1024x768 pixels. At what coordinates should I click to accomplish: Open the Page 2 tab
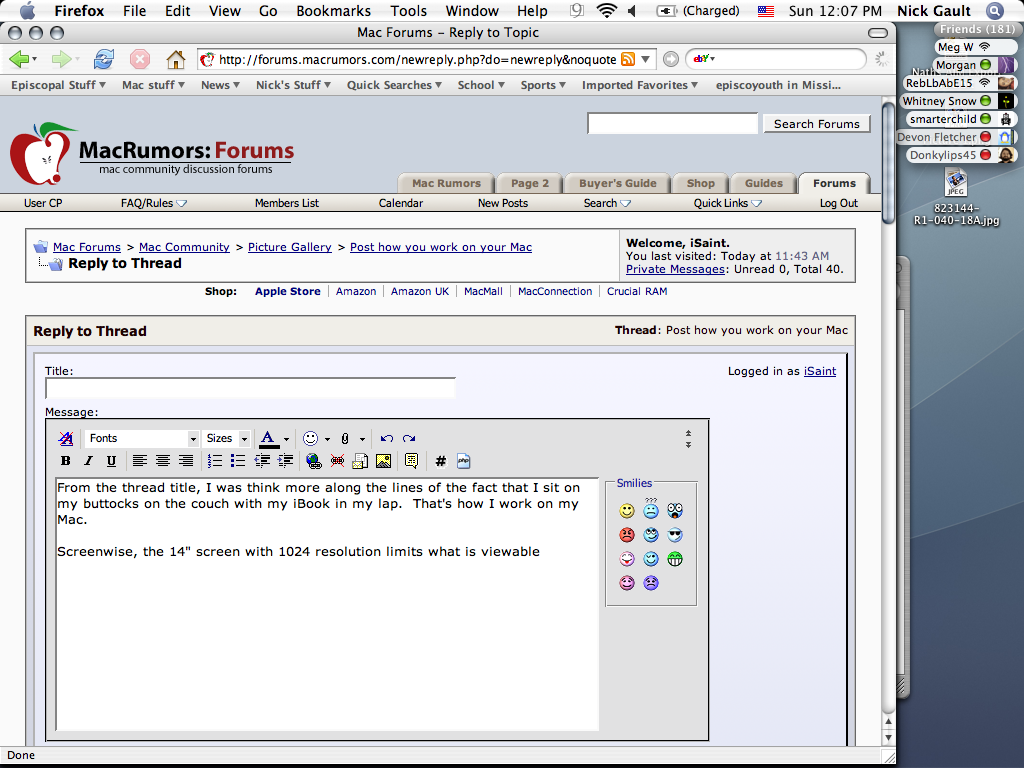[x=530, y=184]
